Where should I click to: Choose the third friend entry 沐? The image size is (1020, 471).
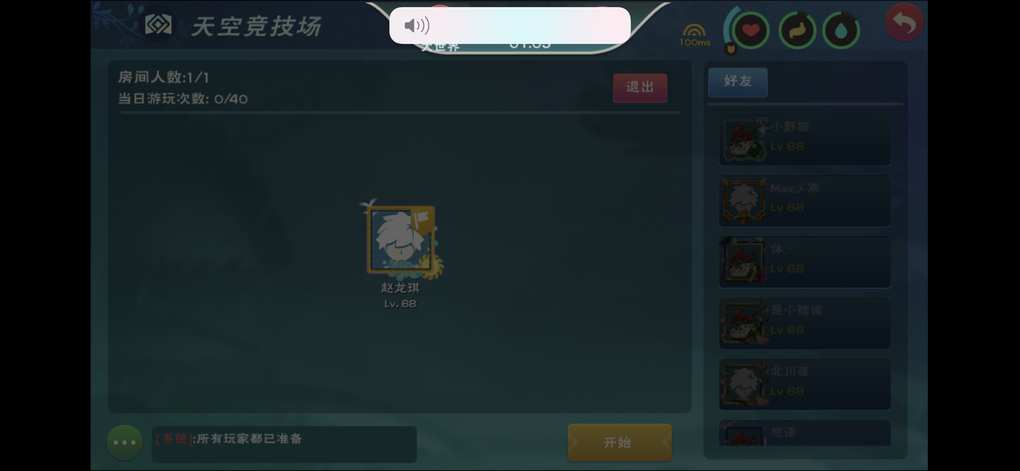(805, 262)
